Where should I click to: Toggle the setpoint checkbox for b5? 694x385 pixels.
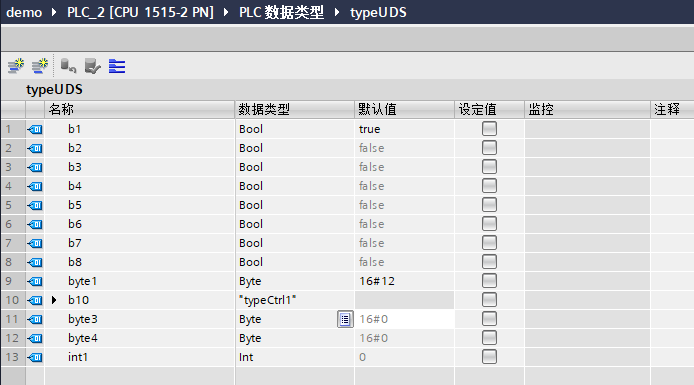[x=489, y=205]
